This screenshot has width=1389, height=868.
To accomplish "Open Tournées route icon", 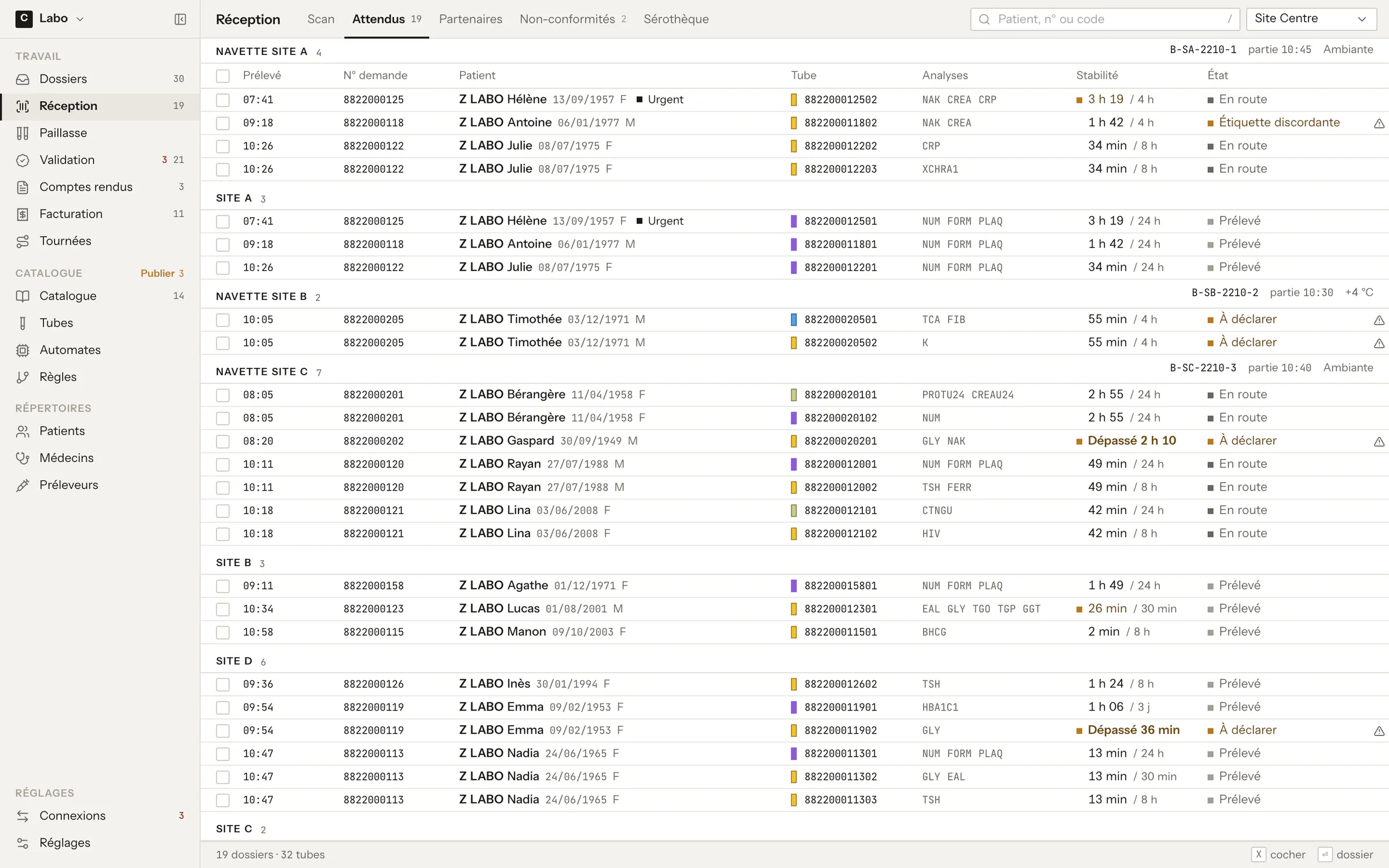I will pyautogui.click(x=23, y=241).
